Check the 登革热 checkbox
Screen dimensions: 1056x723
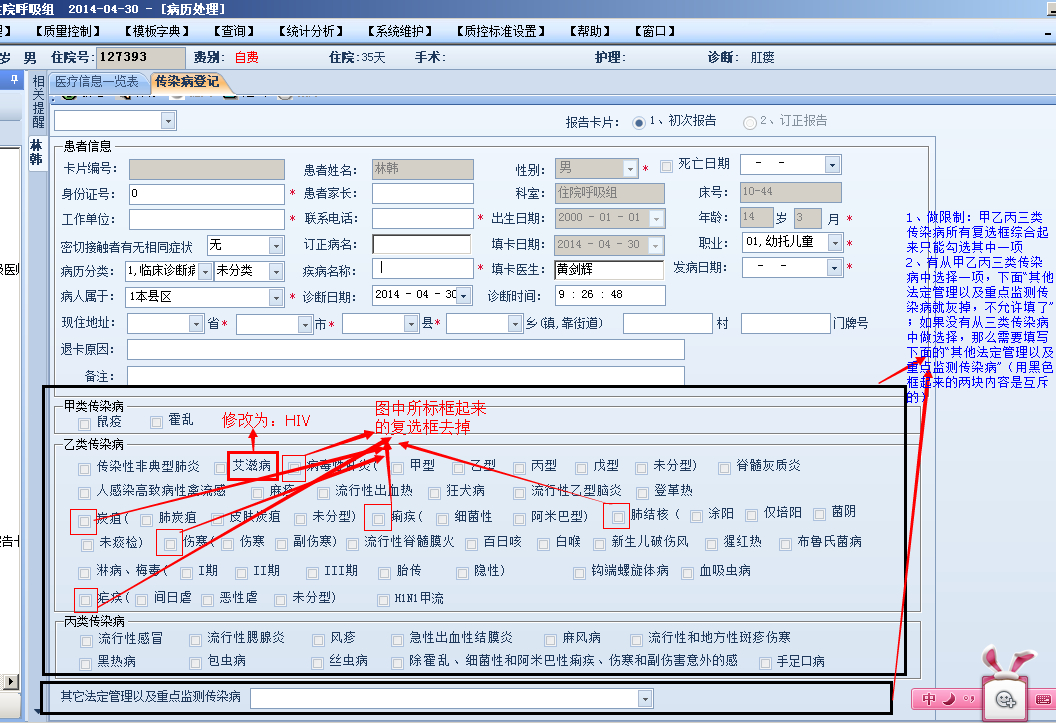[x=642, y=493]
